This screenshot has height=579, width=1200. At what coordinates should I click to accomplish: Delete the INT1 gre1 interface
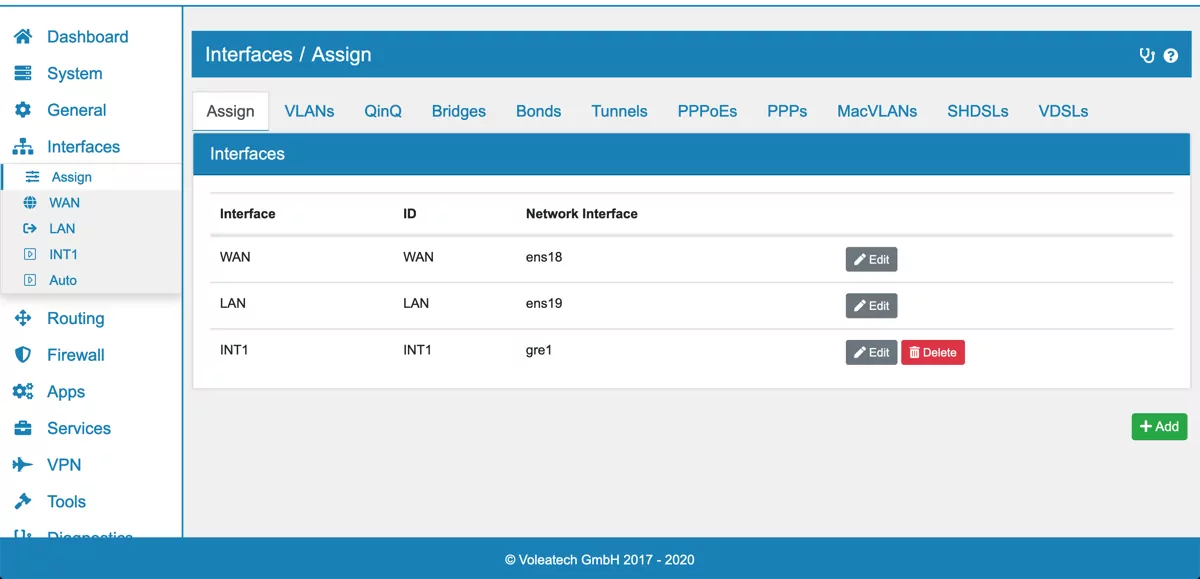coord(932,352)
